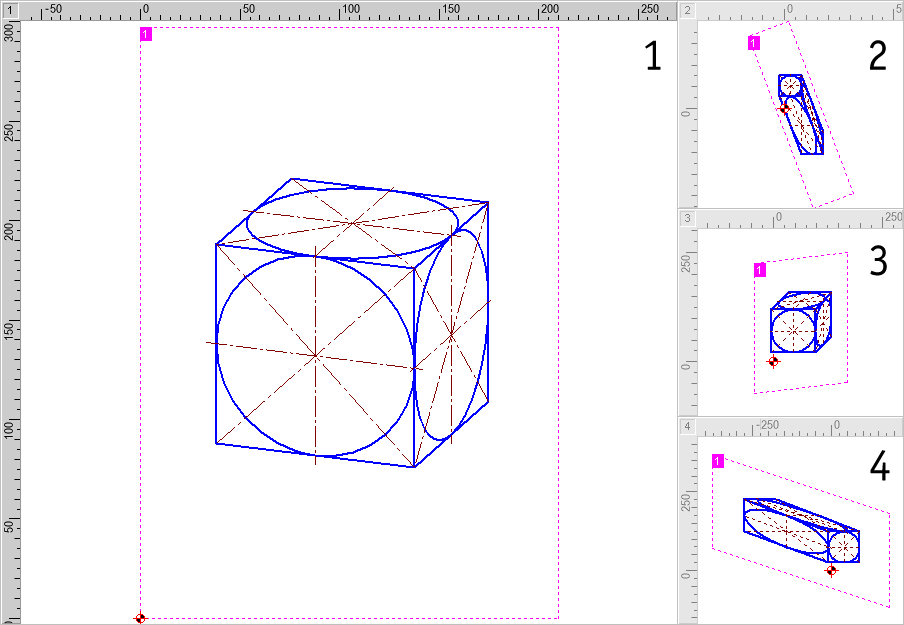The width and height of the screenshot is (904, 625).
Task: Activate viewport 4 via its large number label
Action: [x=877, y=469]
